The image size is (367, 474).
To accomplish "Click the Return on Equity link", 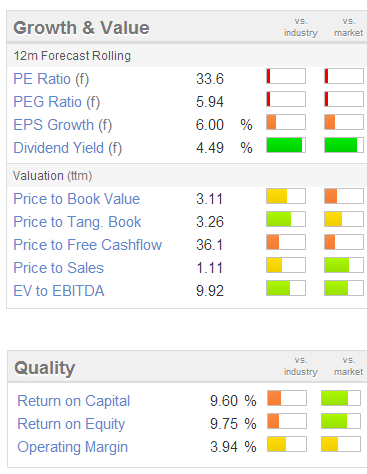I will point(71,424).
